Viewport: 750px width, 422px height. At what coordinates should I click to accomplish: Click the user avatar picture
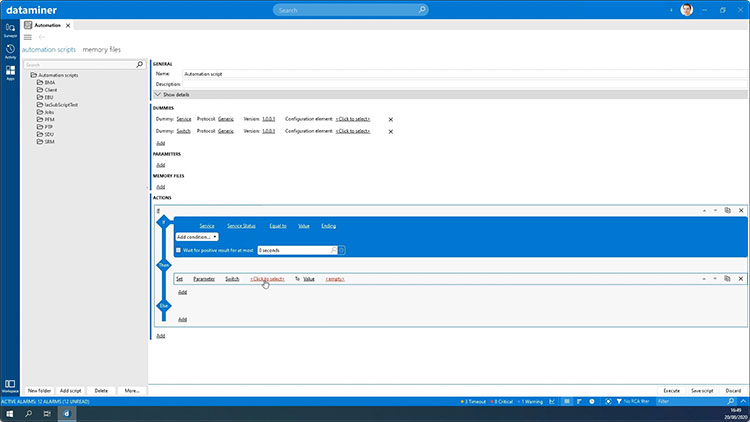tap(686, 10)
